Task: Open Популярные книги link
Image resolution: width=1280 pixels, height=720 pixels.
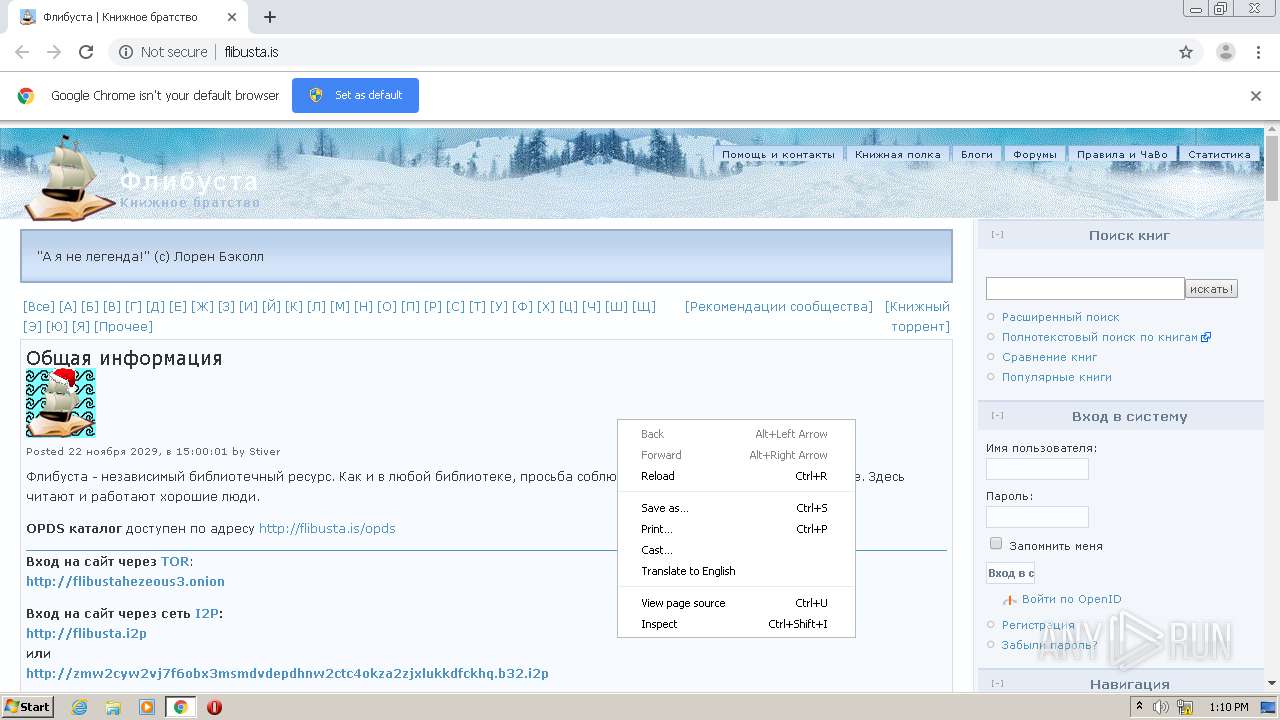Action: pyautogui.click(x=1057, y=377)
